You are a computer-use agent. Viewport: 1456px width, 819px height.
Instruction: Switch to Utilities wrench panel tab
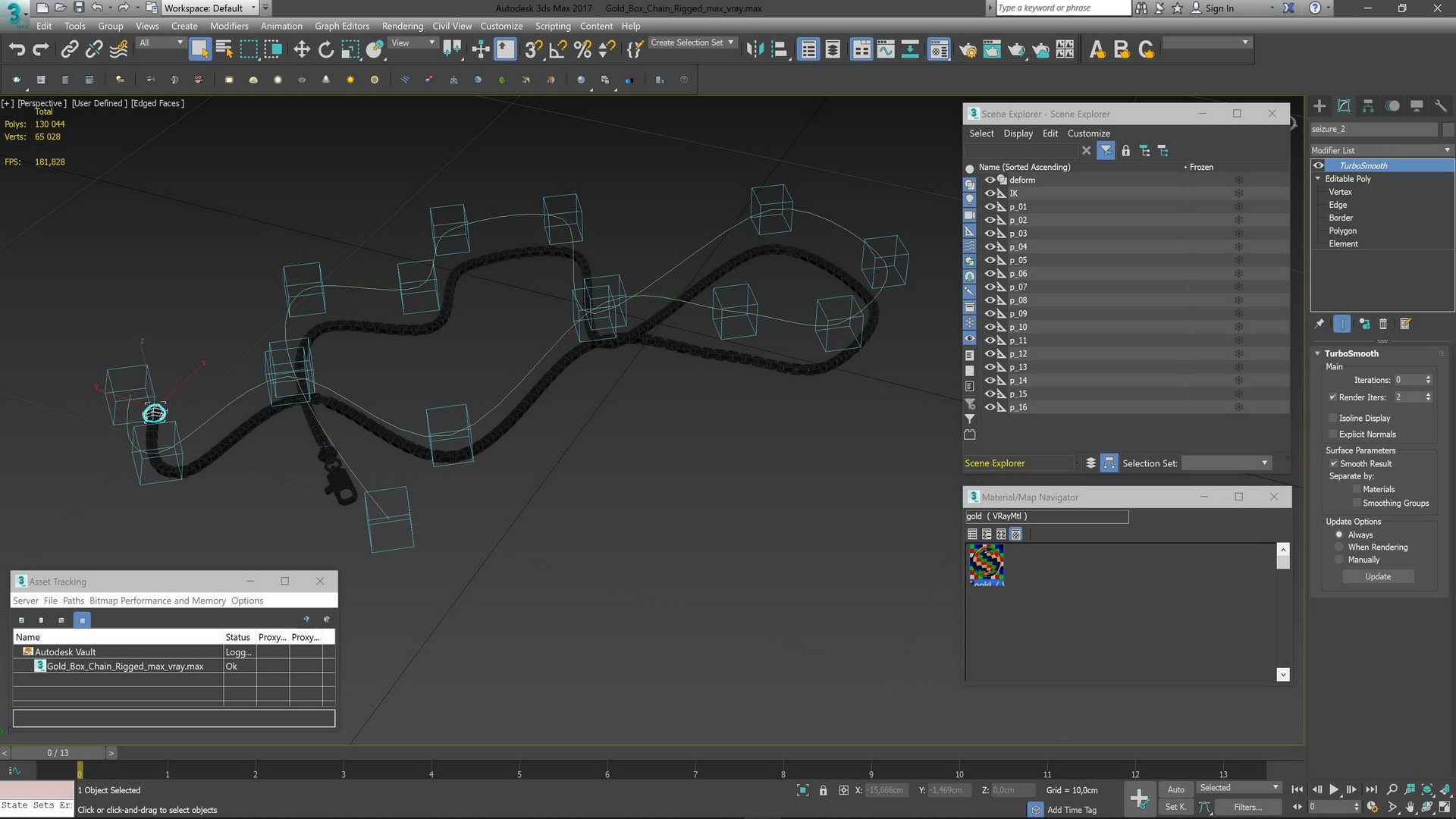click(1441, 106)
